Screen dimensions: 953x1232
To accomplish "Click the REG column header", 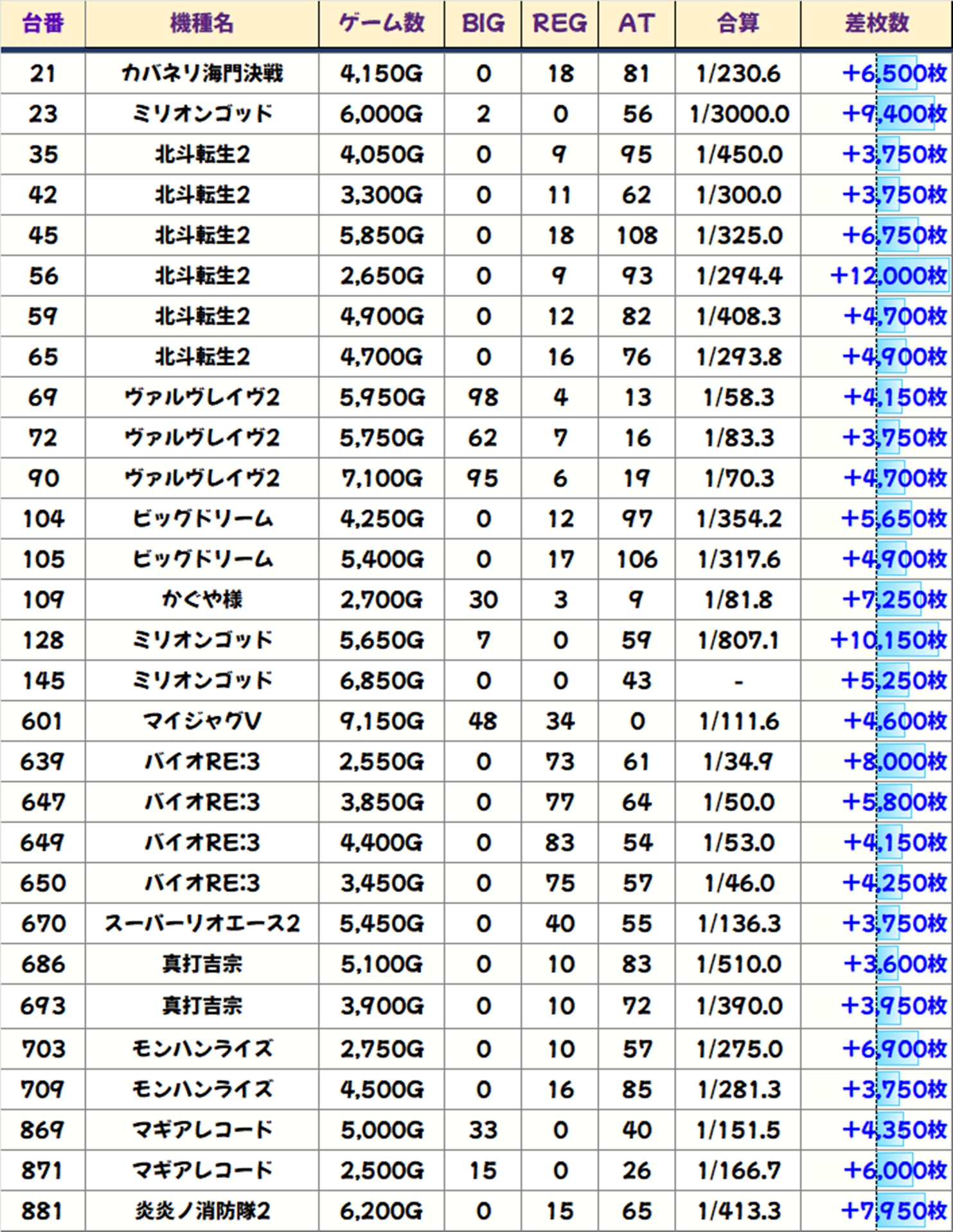I will coord(560,24).
